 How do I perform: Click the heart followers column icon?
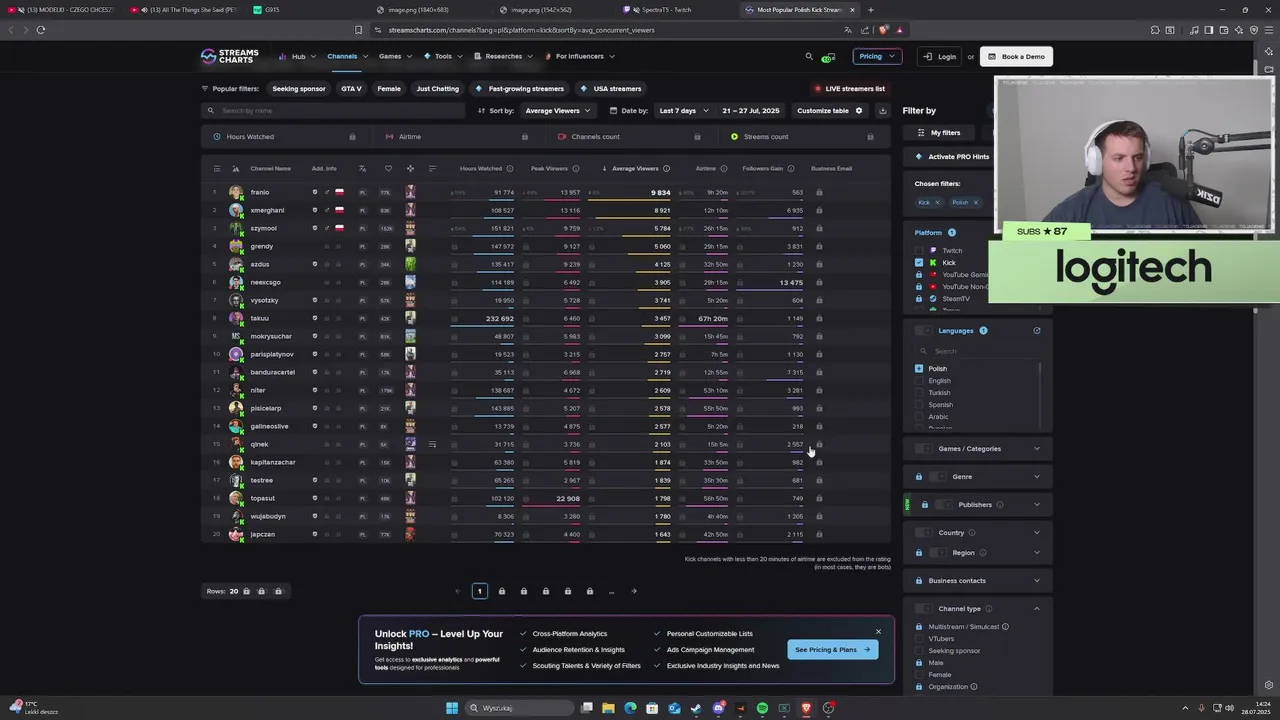pyautogui.click(x=388, y=168)
